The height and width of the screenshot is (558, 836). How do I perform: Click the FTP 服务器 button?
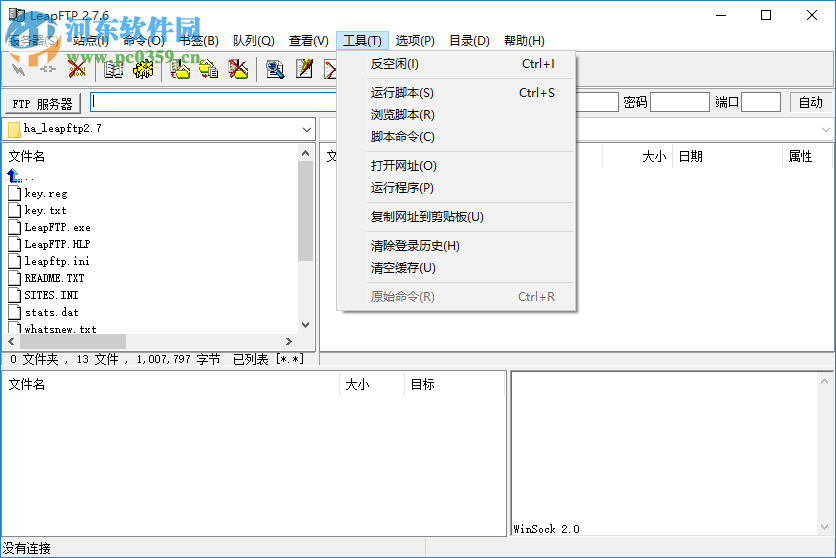point(43,103)
